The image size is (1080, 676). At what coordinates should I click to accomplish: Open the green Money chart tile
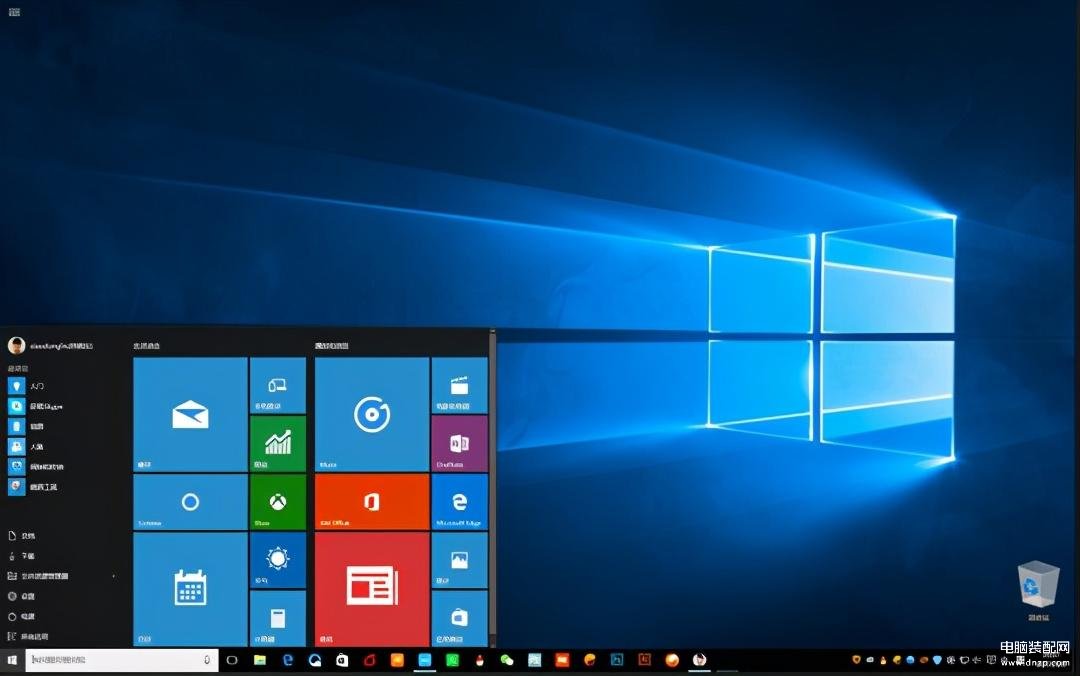pyautogui.click(x=278, y=443)
